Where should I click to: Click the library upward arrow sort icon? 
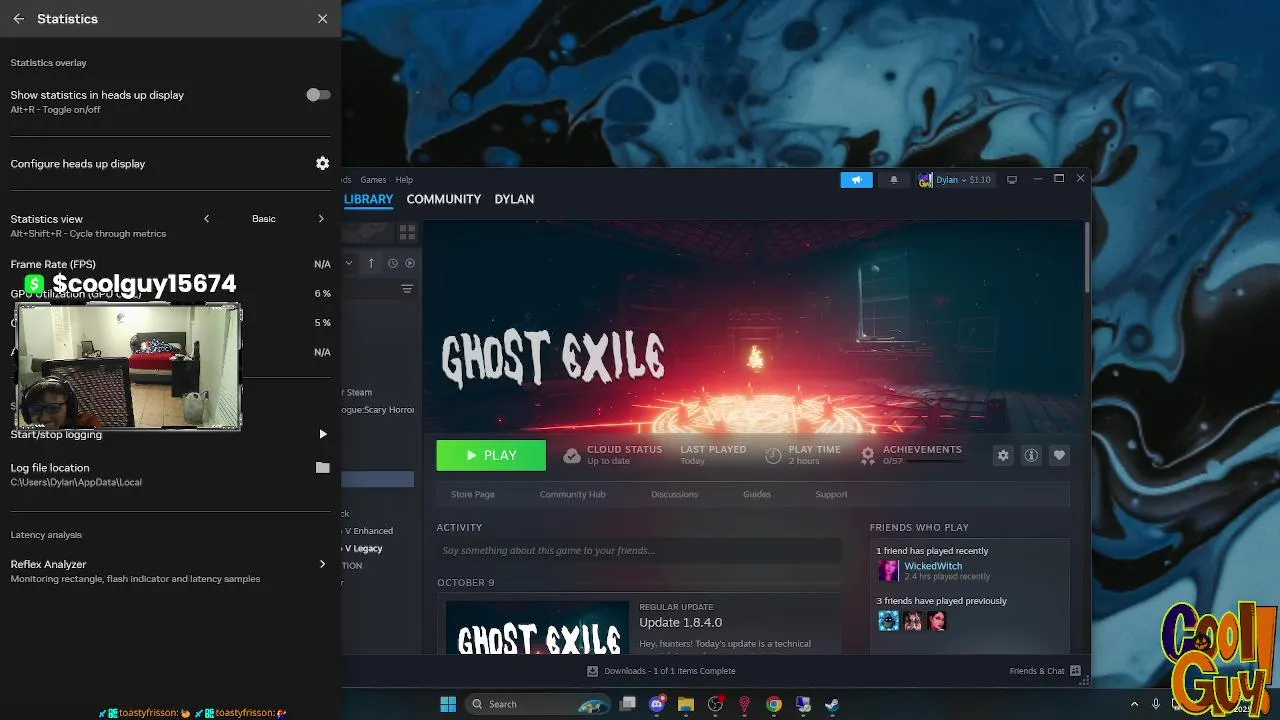coord(371,263)
